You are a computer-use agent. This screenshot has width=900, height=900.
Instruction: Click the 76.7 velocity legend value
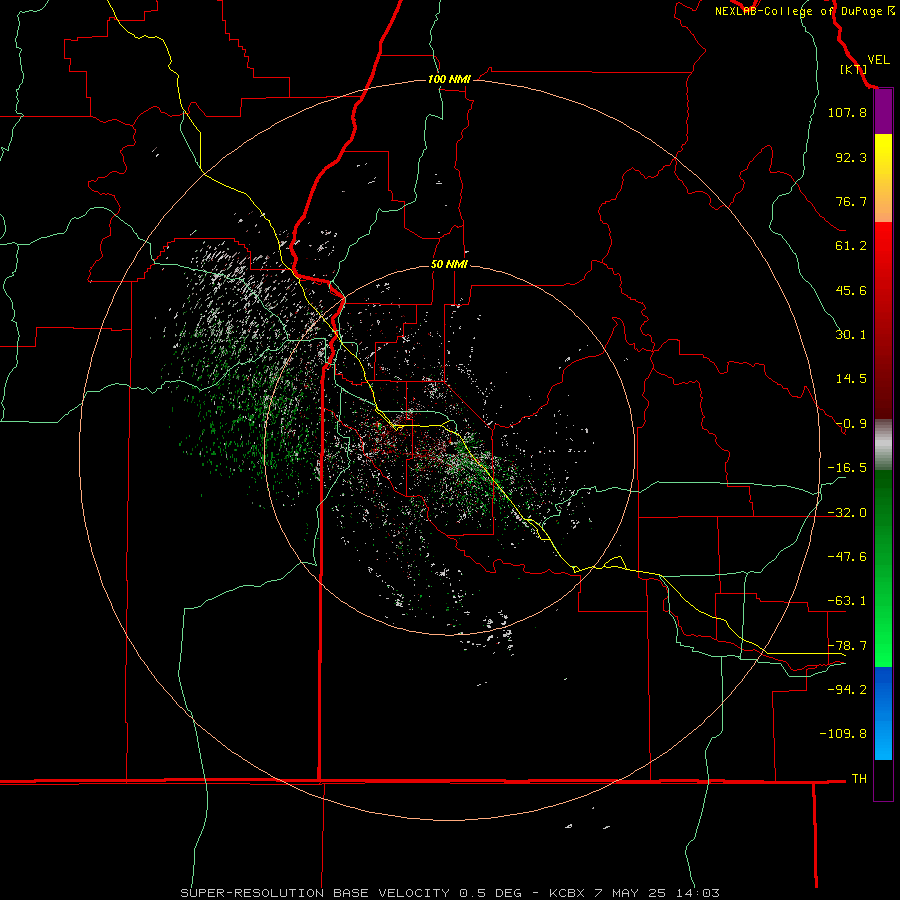coord(851,201)
